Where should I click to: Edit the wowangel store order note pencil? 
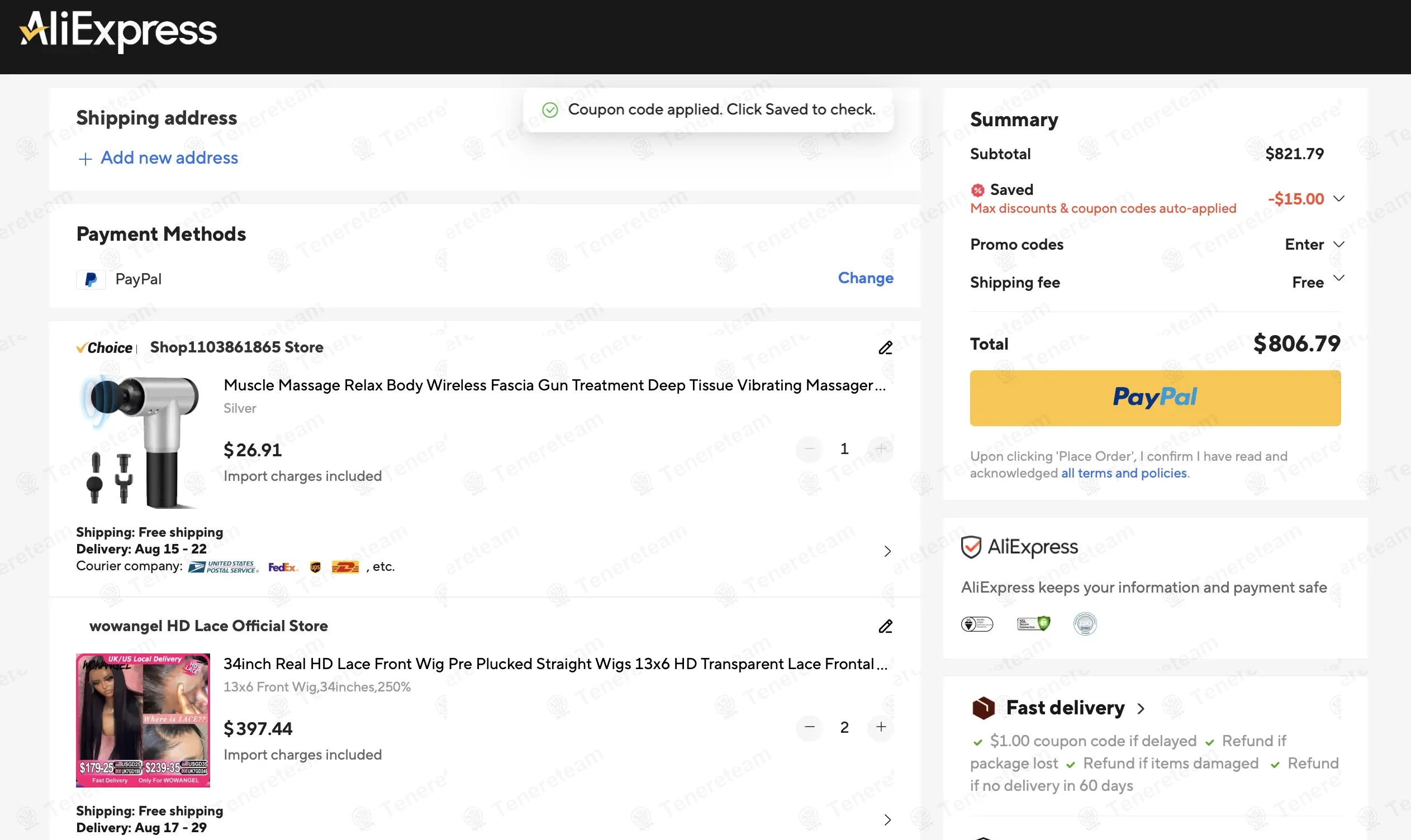[x=886, y=626]
